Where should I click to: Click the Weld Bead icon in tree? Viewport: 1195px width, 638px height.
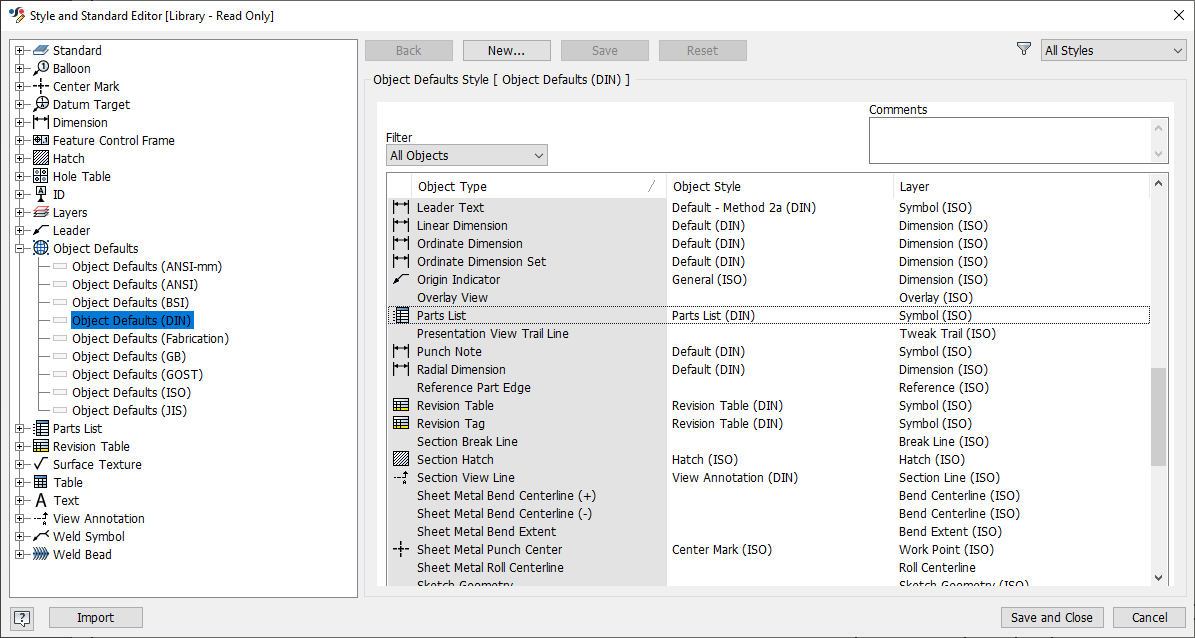[x=41, y=555]
